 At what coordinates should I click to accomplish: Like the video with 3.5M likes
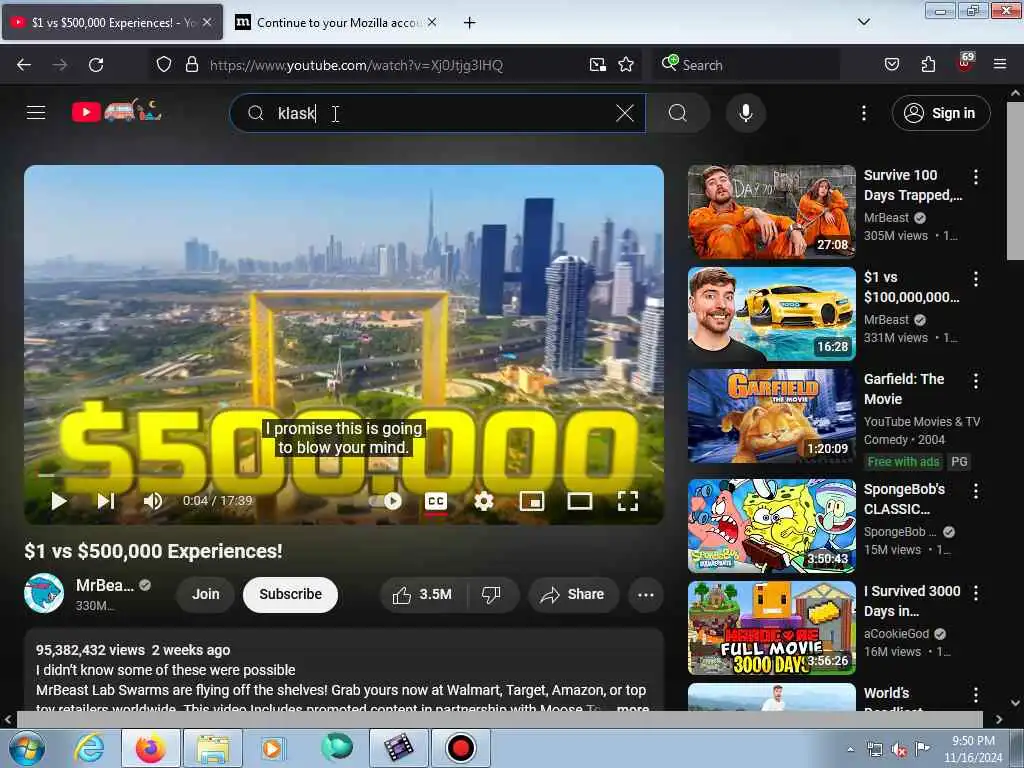(x=422, y=594)
